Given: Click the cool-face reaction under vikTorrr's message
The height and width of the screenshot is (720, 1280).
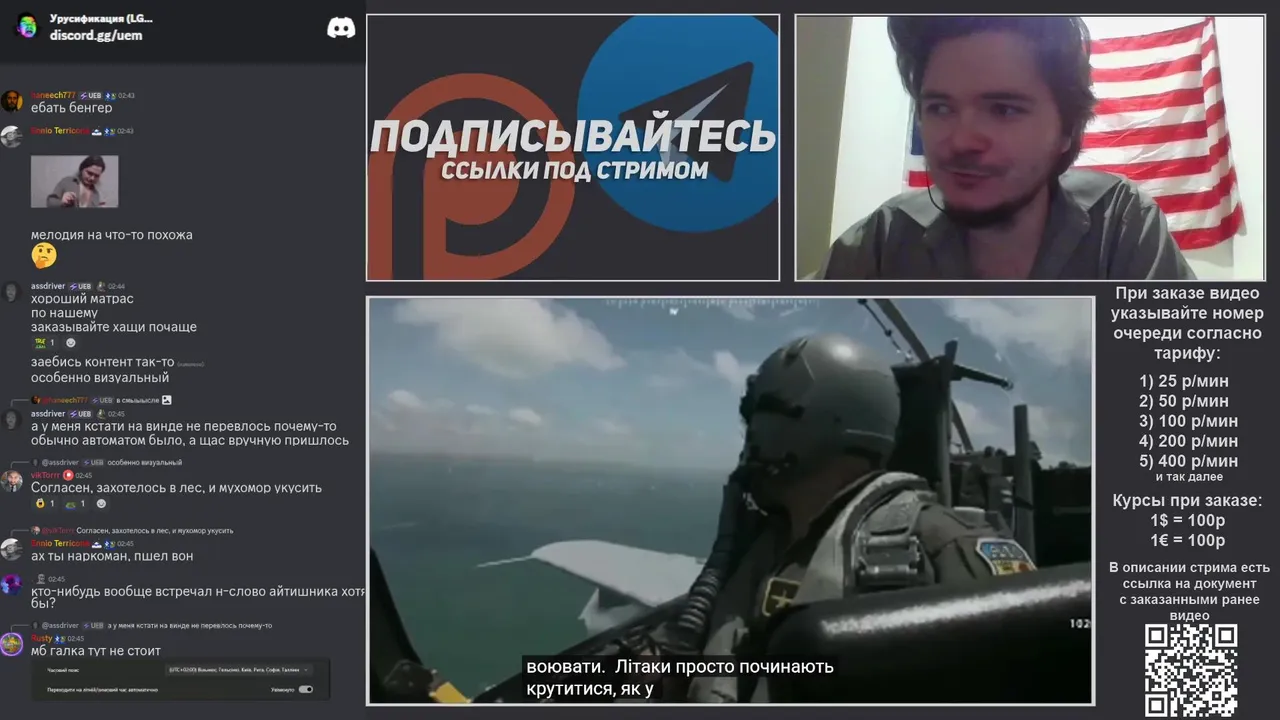Looking at the screenshot, I should (x=45, y=504).
